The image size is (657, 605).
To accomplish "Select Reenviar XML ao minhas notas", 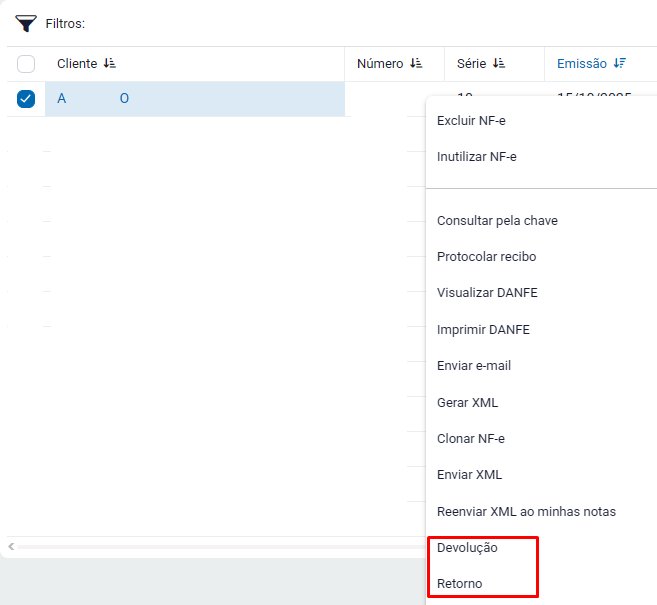I will click(526, 512).
